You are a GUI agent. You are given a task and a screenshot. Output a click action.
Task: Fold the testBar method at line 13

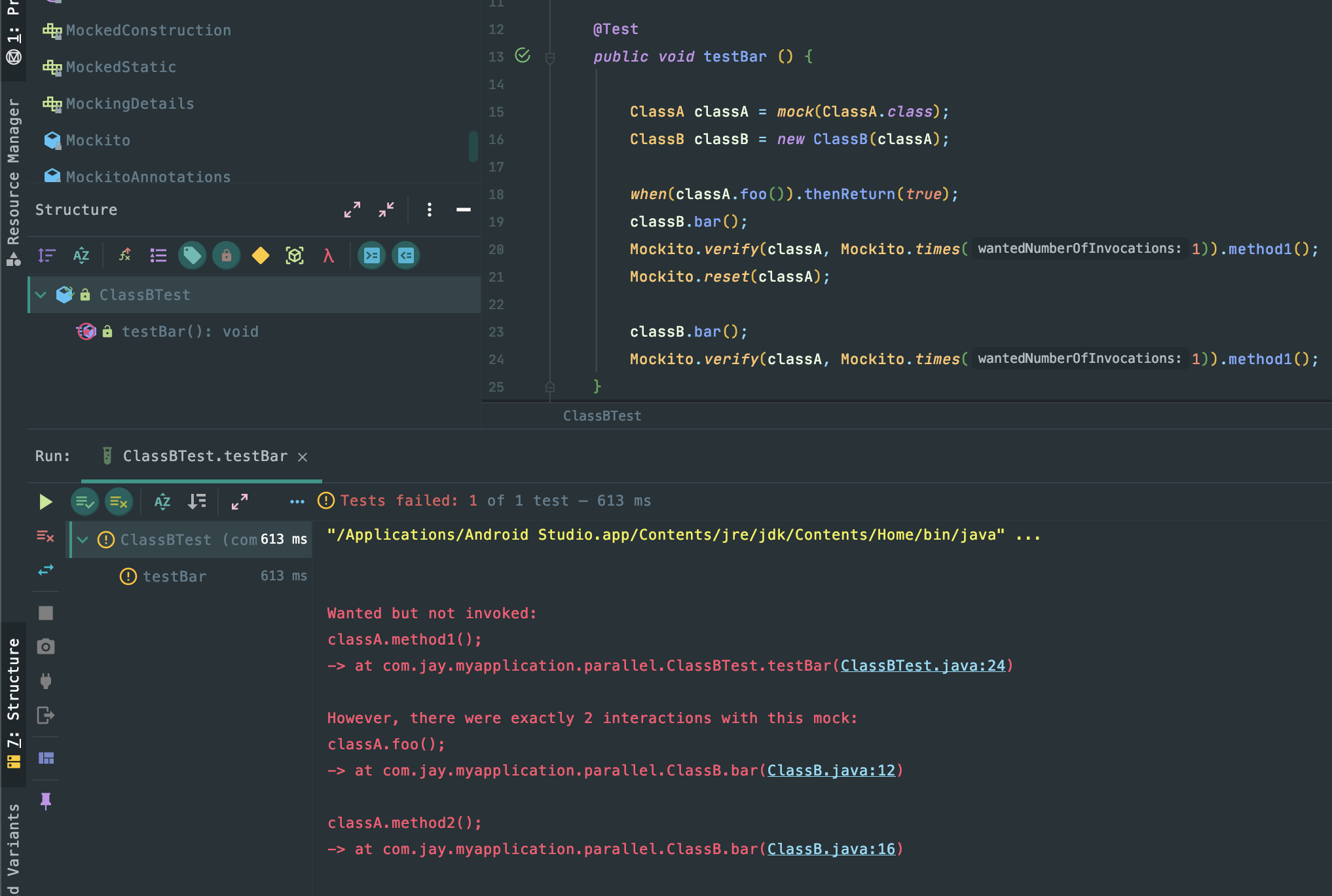550,58
